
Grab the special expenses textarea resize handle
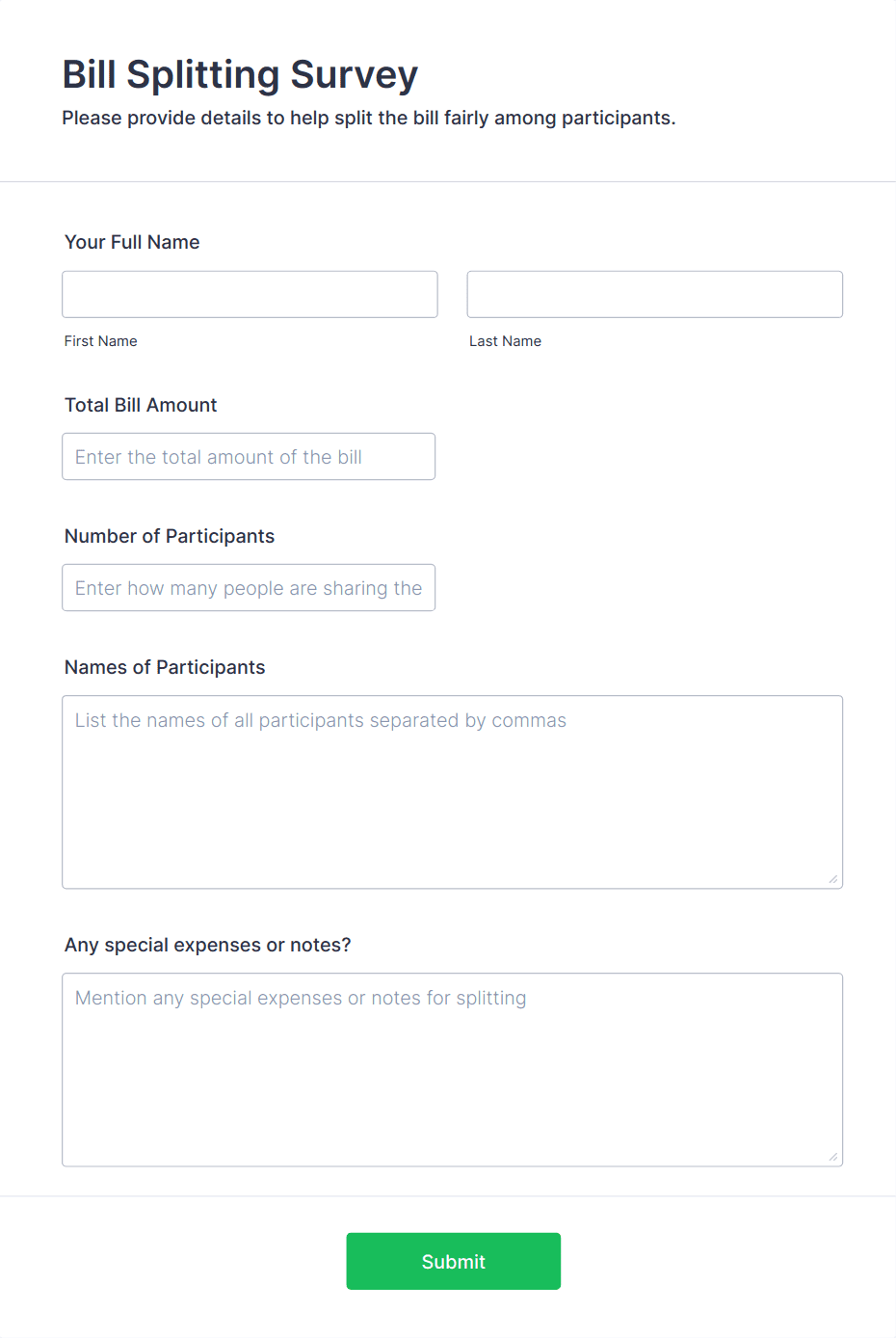[833, 1157]
